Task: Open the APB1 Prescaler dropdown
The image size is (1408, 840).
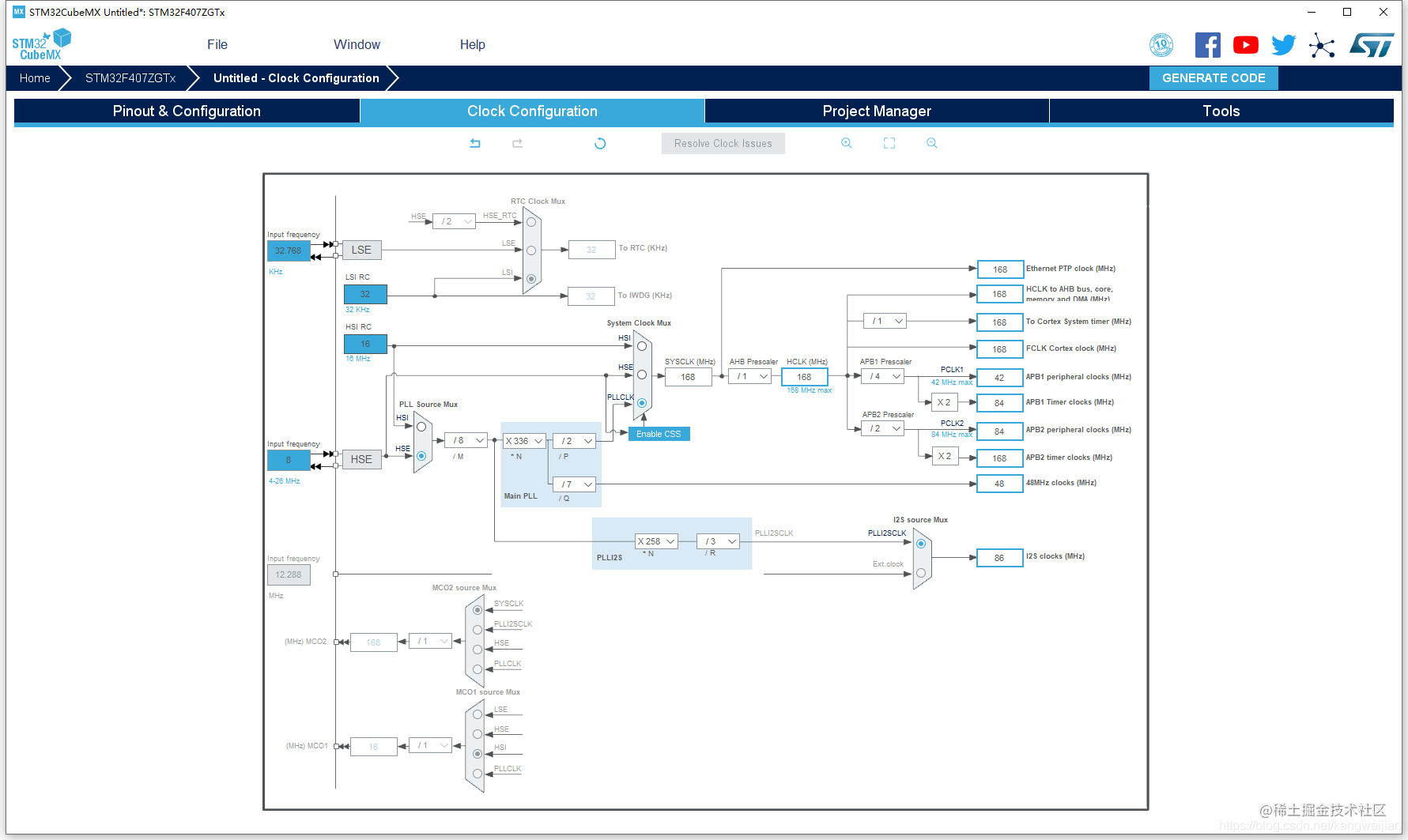Action: tap(882, 376)
